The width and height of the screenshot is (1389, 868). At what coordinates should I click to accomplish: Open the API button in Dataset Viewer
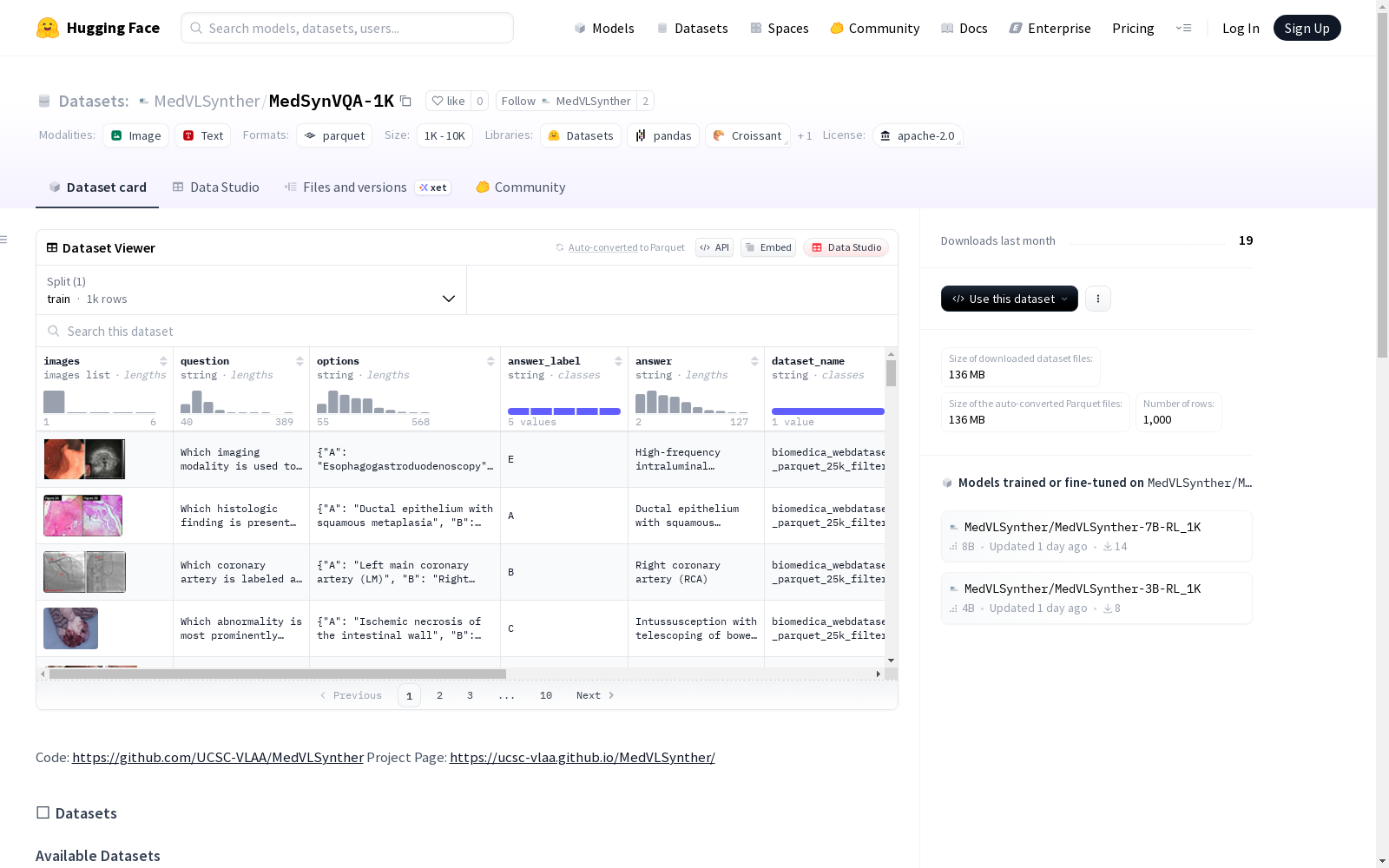pos(714,247)
